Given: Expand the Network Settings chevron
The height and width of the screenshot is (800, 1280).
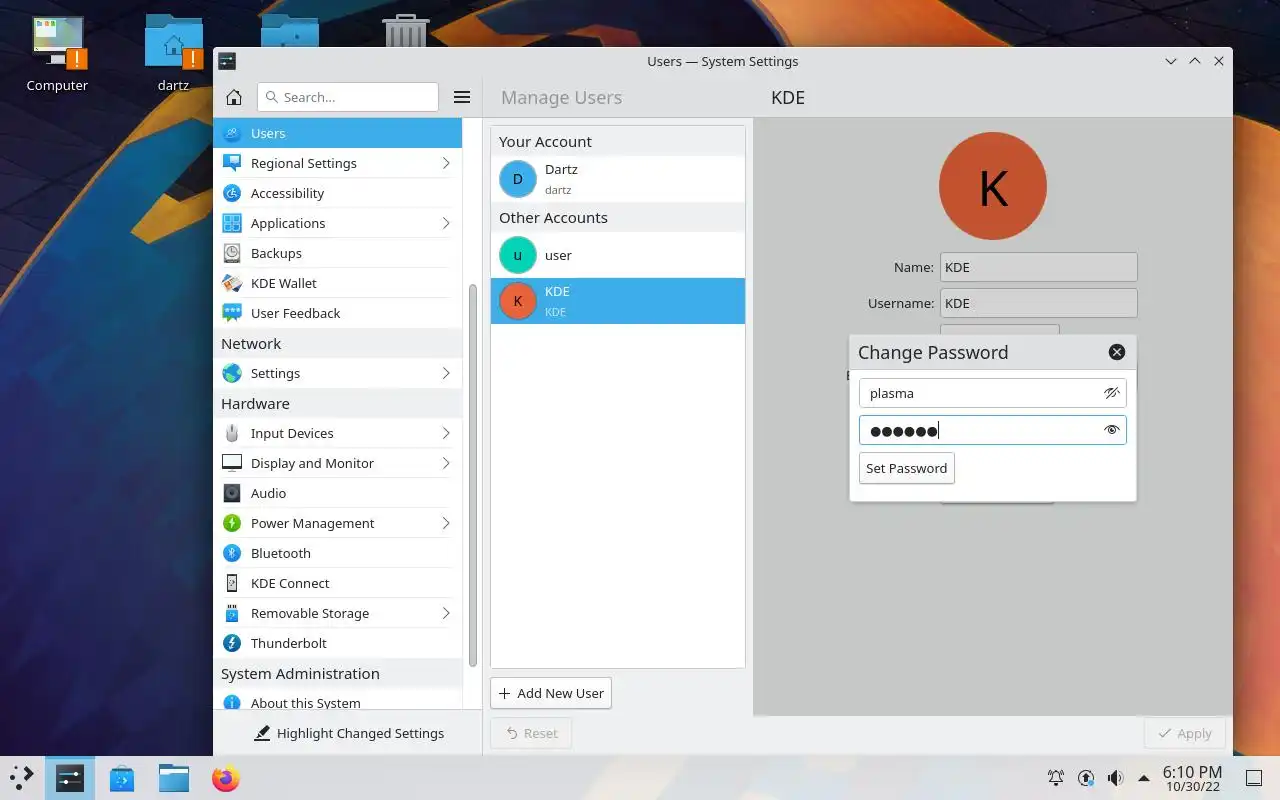Looking at the screenshot, I should 446,373.
